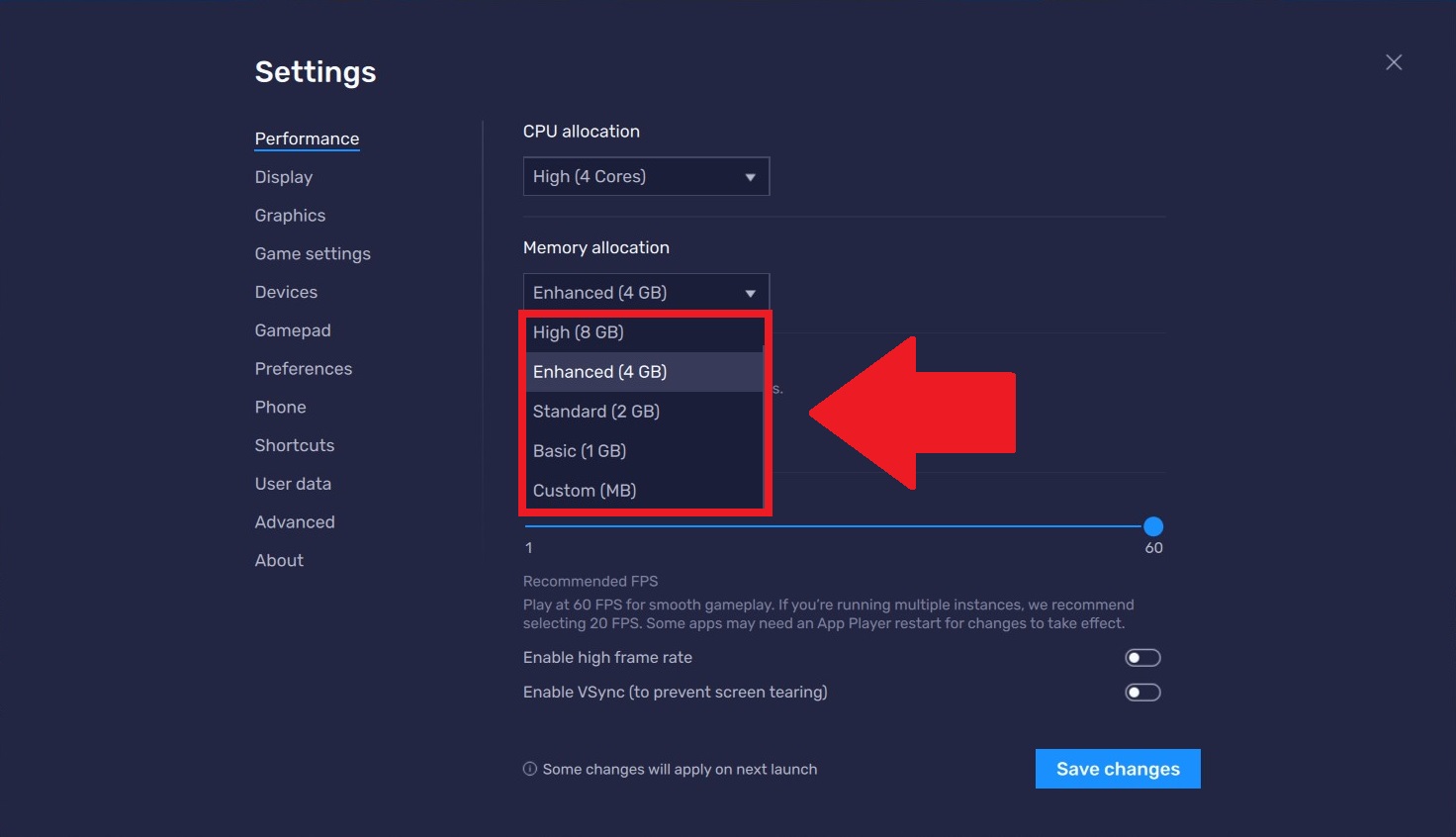Open the Graphics settings tab

[290, 216]
